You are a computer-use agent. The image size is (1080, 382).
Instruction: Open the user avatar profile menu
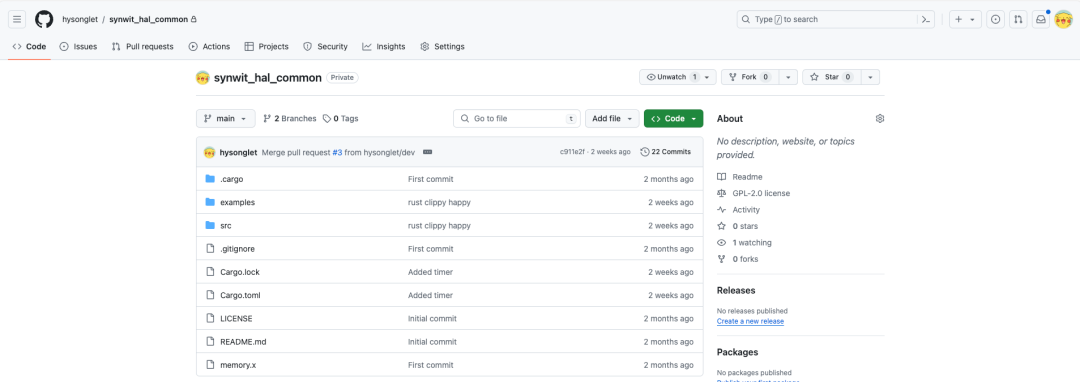[x=1063, y=19]
